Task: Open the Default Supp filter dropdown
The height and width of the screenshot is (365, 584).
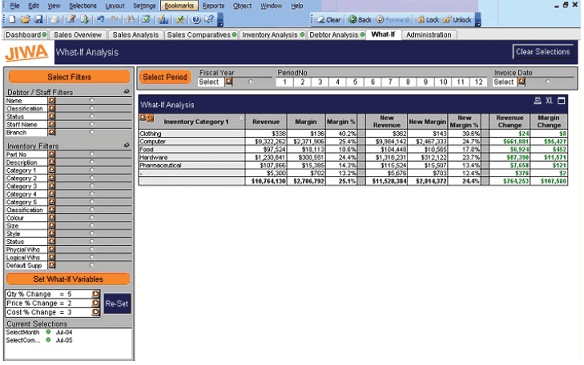Action: pyautogui.click(x=51, y=265)
